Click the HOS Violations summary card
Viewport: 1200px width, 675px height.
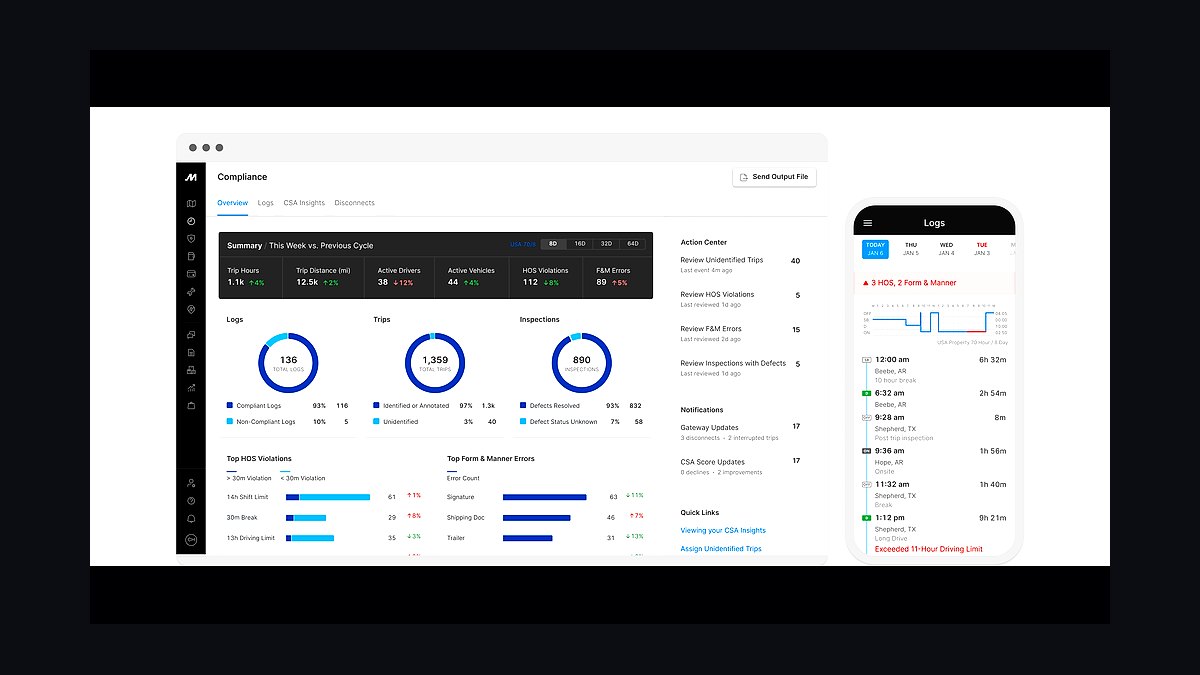click(548, 277)
